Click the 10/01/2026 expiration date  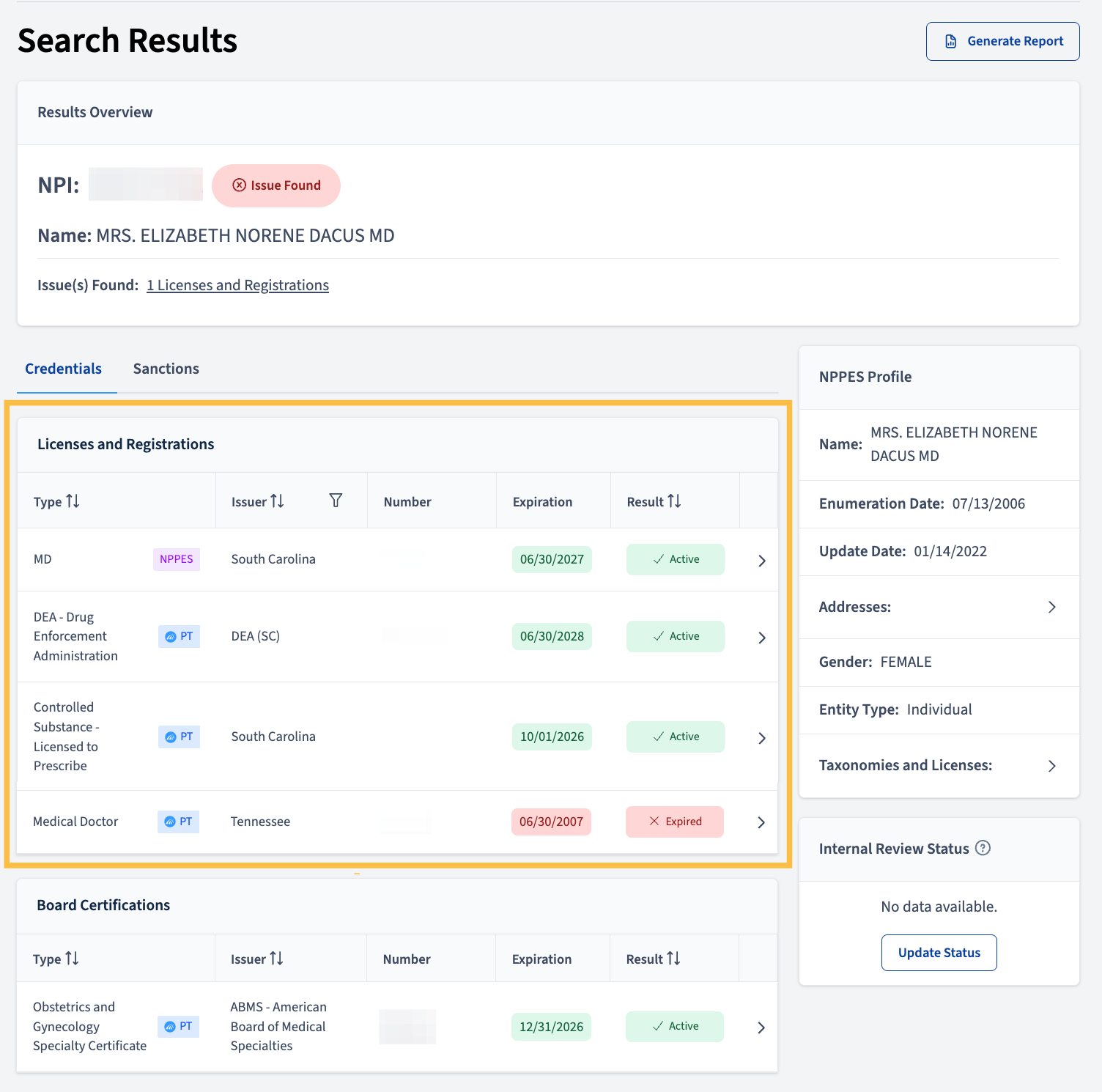click(552, 737)
